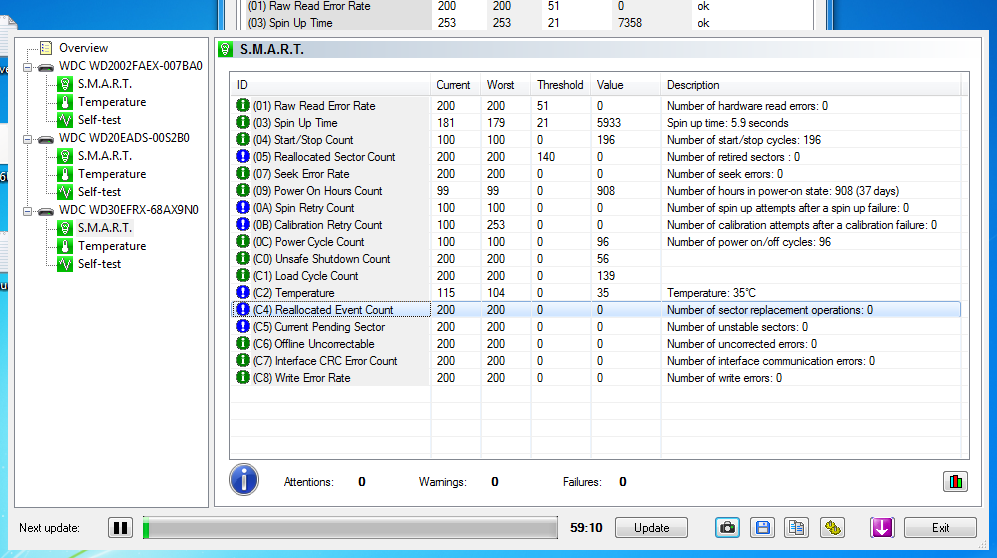This screenshot has width=997, height=558.
Task: Open Self-test under WD20EADS drive
Action: 99,191
